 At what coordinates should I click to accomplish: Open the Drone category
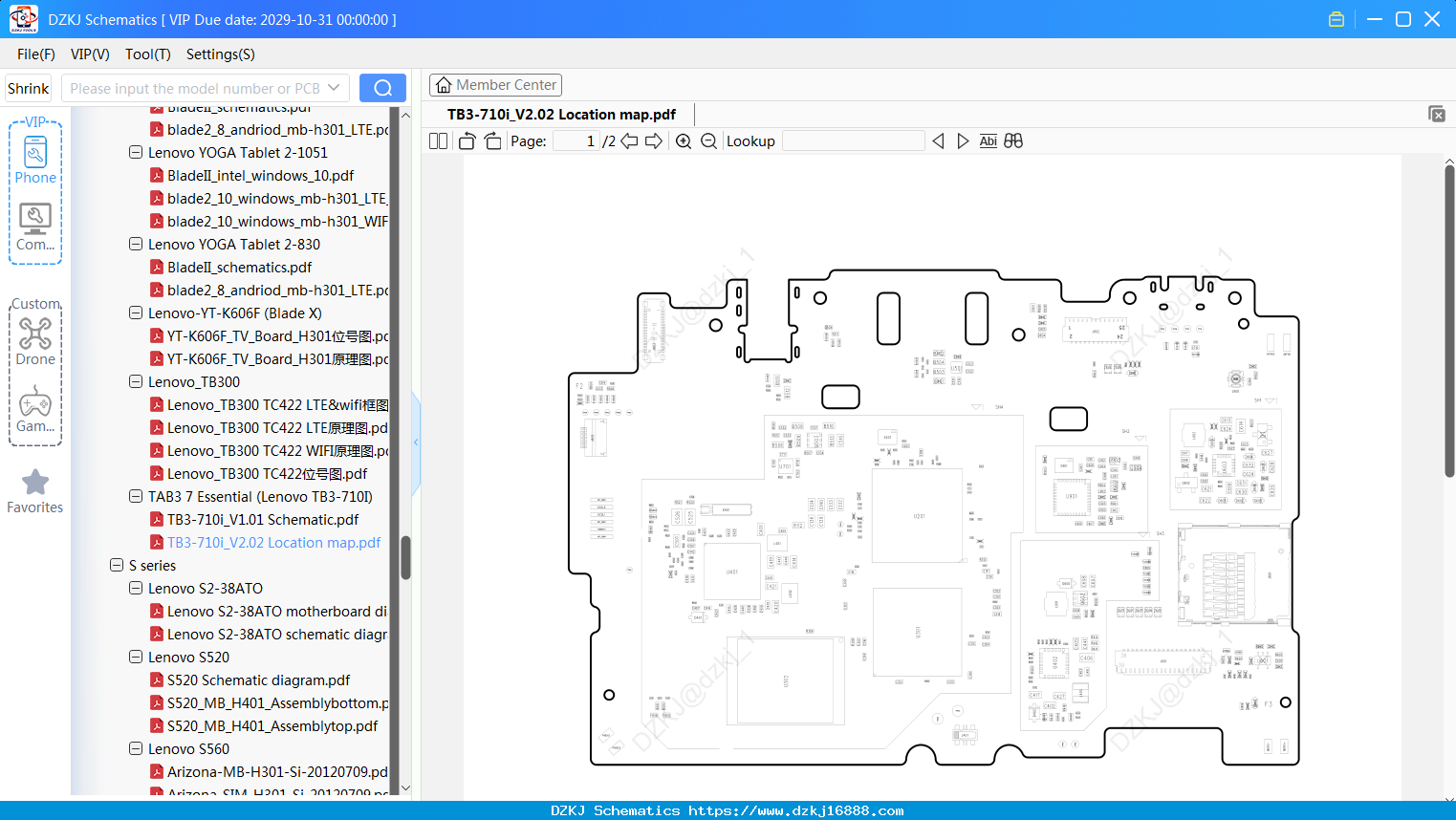35,342
